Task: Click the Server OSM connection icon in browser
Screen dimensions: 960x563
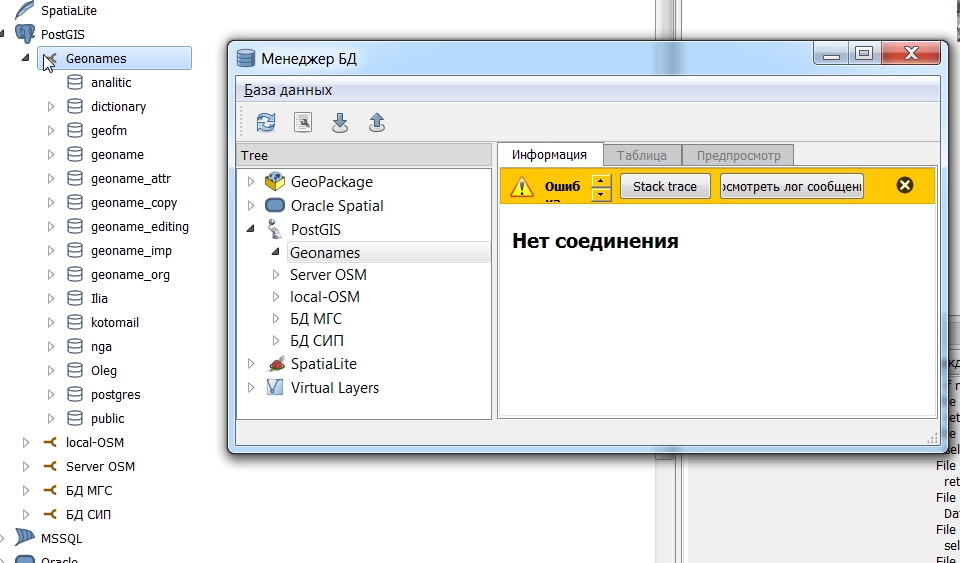Action: [50, 466]
